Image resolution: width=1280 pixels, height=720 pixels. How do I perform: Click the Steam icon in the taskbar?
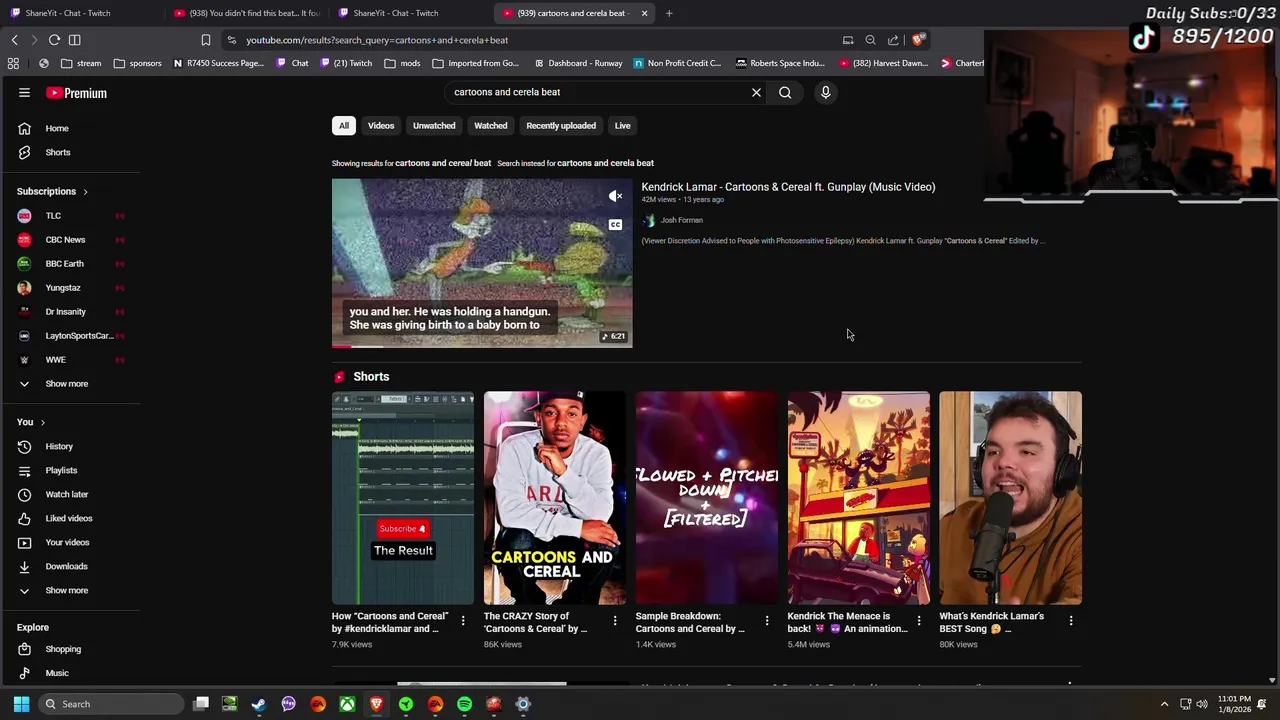pos(259,704)
